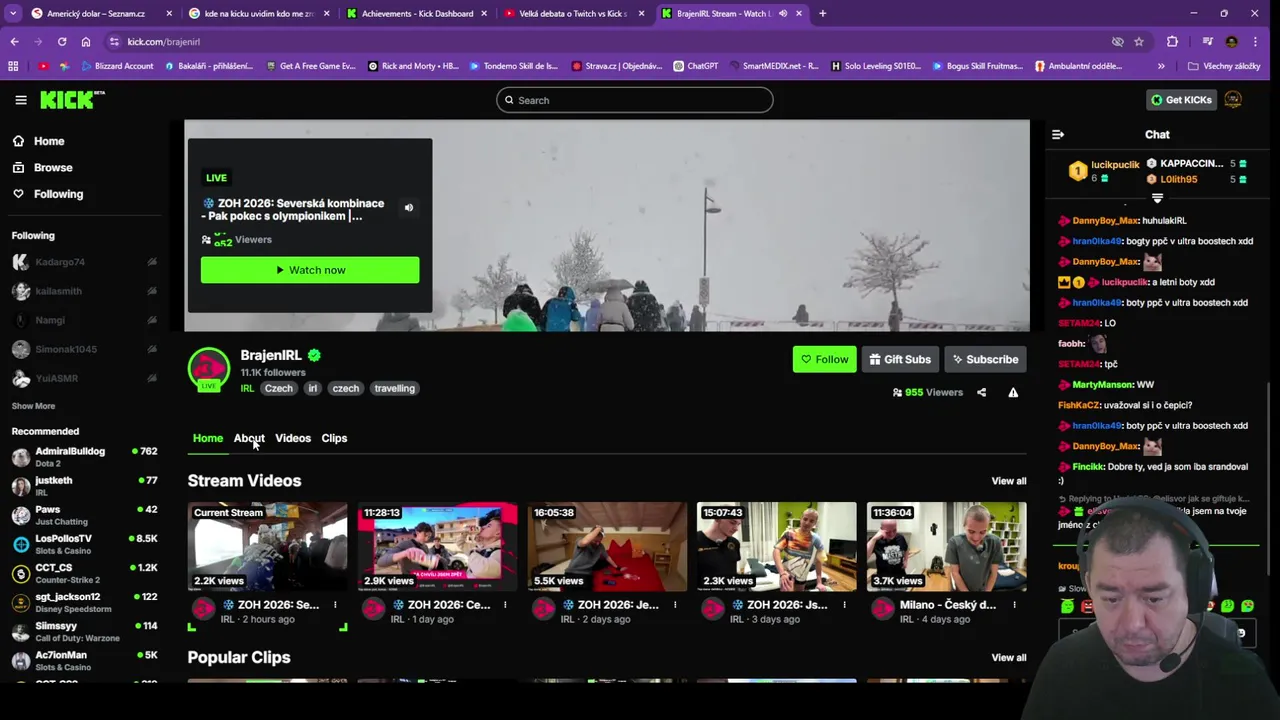Bookmark page with star icon
1280x720 pixels.
click(x=1139, y=42)
